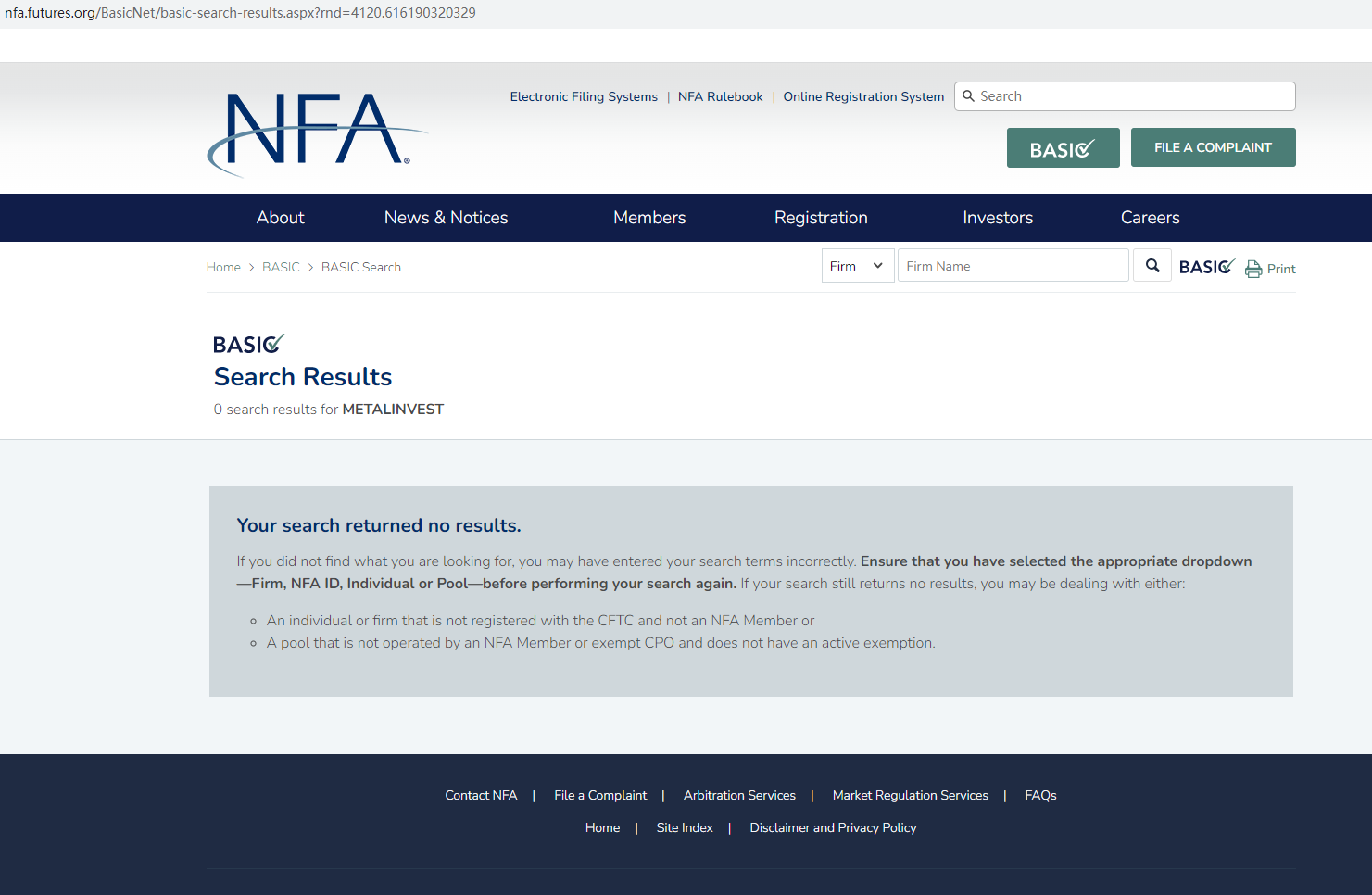
Task: Open the Investors menu
Action: click(x=998, y=218)
